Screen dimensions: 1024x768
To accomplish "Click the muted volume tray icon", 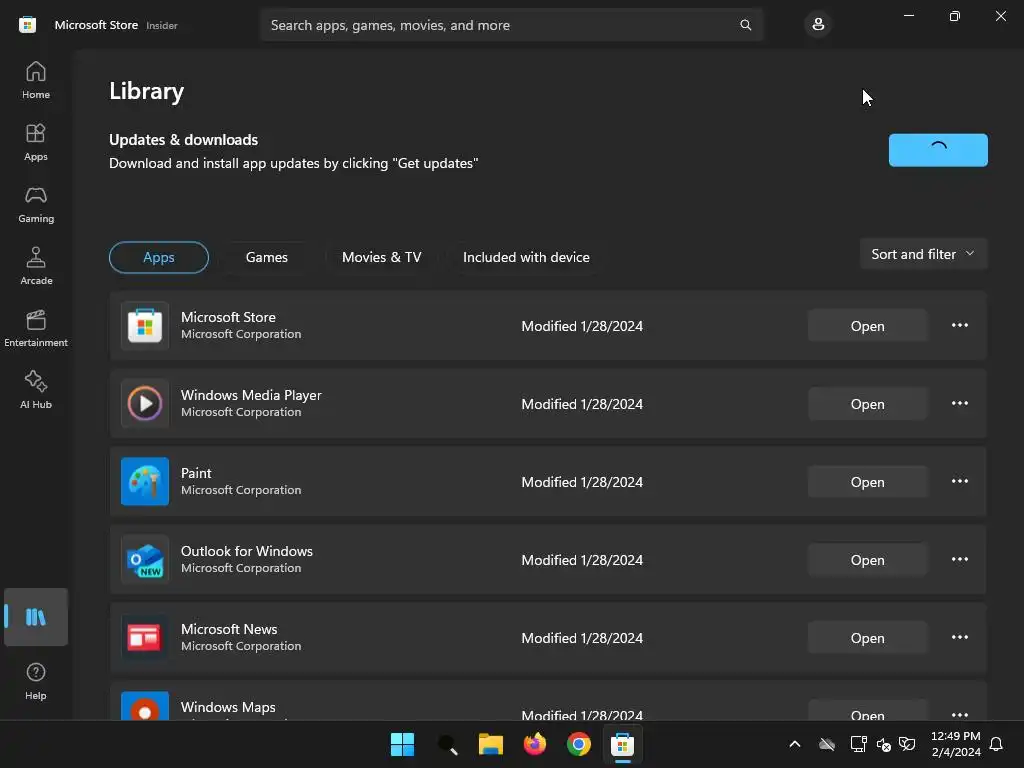I will (x=884, y=744).
